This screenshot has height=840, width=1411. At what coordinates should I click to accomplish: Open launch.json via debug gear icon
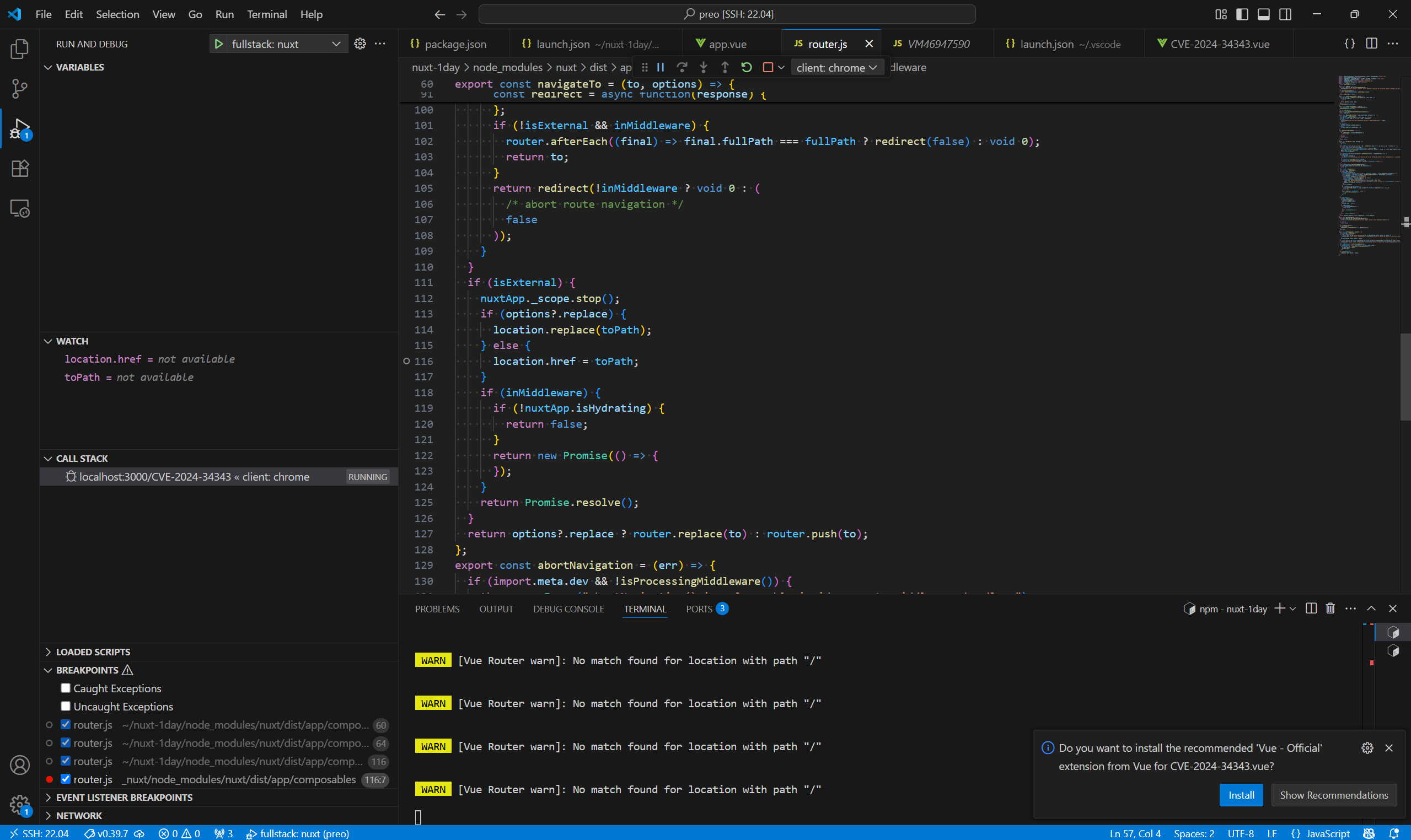[360, 44]
